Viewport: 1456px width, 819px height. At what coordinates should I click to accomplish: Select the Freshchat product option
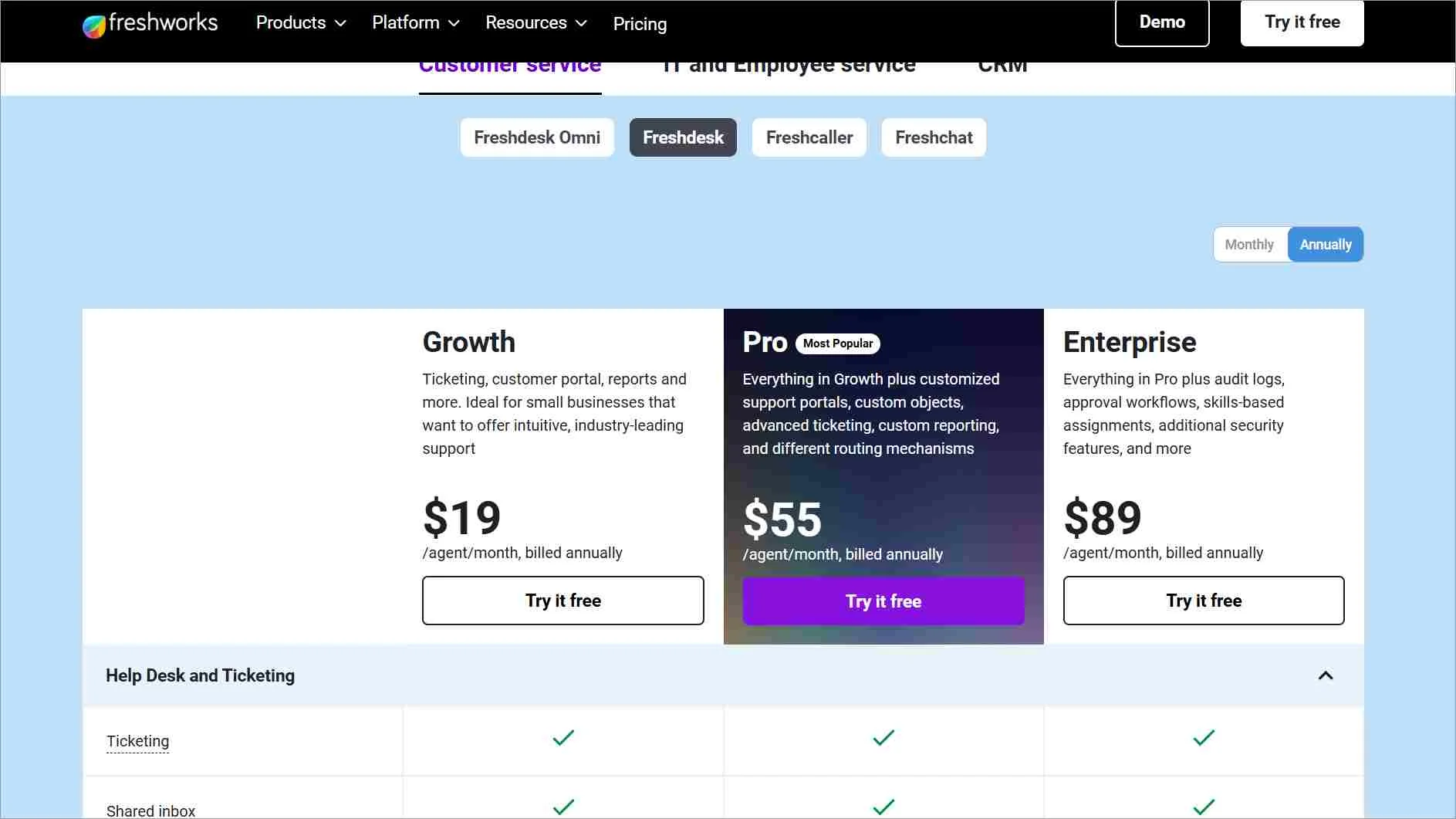tap(934, 137)
